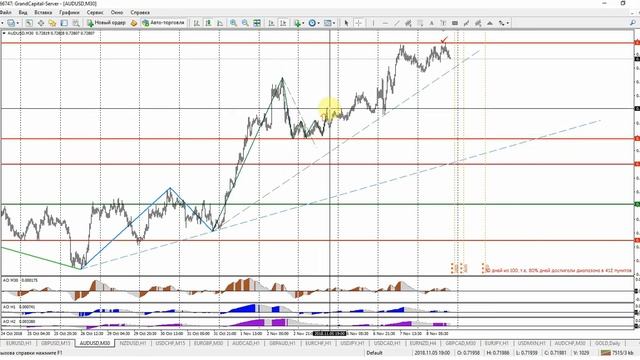
Task: Switch to EURUSD,H1 chart tab
Action: tap(18, 343)
